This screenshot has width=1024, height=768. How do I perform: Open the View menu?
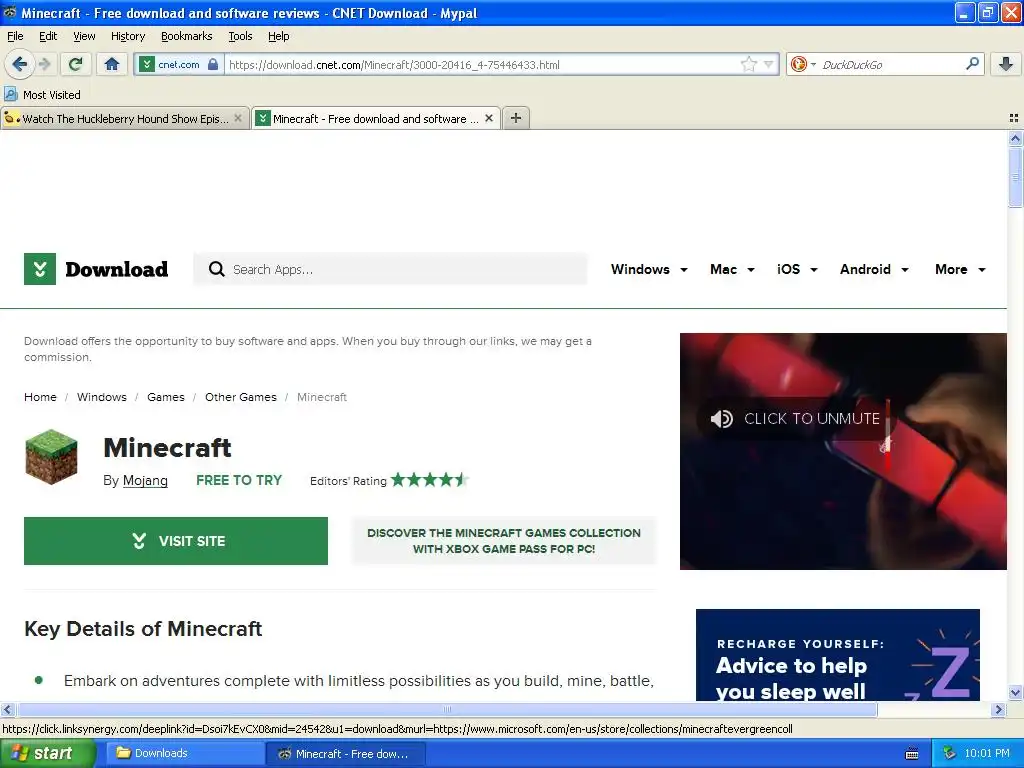[84, 36]
